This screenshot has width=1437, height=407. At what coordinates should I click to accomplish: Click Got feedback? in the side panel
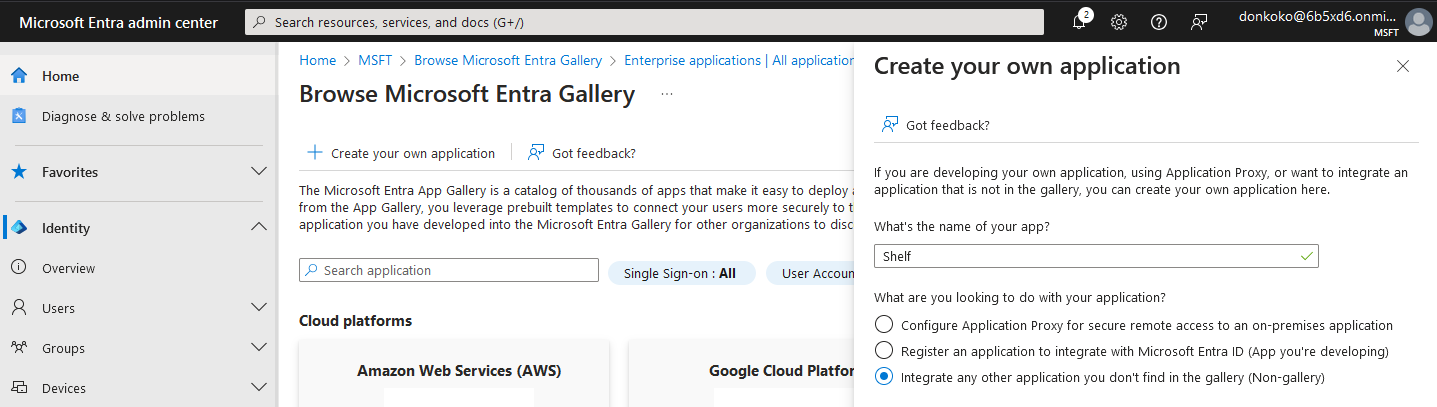(x=946, y=125)
